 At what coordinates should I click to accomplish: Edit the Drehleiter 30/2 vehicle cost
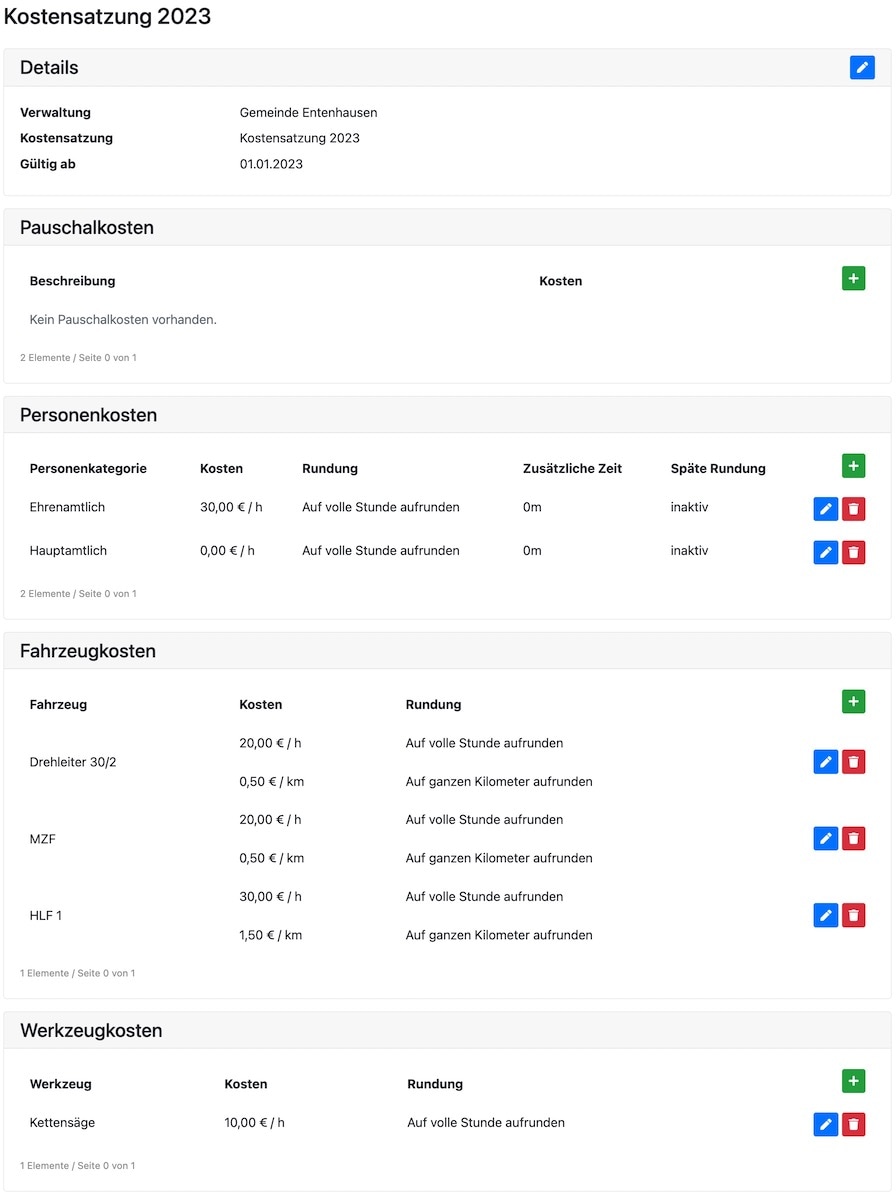(x=825, y=762)
